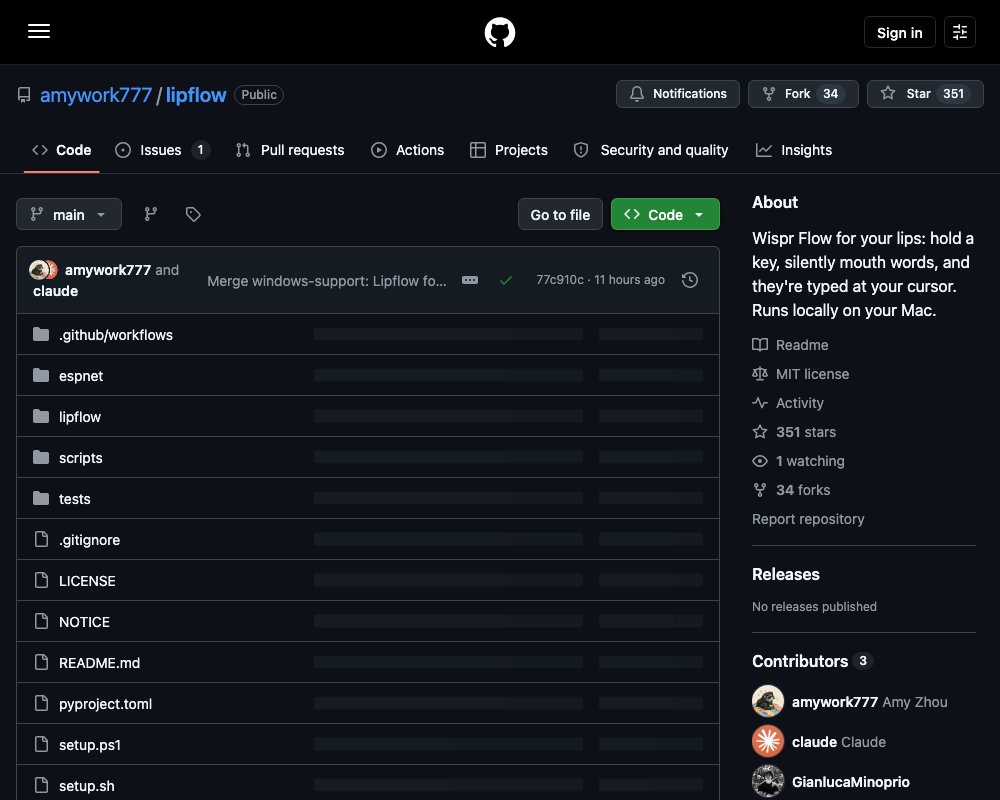Expand the main branch dropdown

point(69,214)
